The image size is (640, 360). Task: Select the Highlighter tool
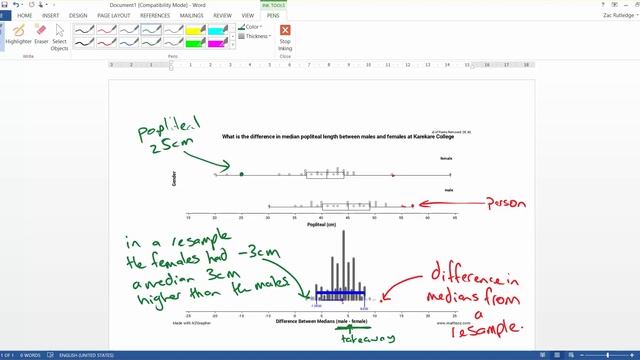coord(18,34)
